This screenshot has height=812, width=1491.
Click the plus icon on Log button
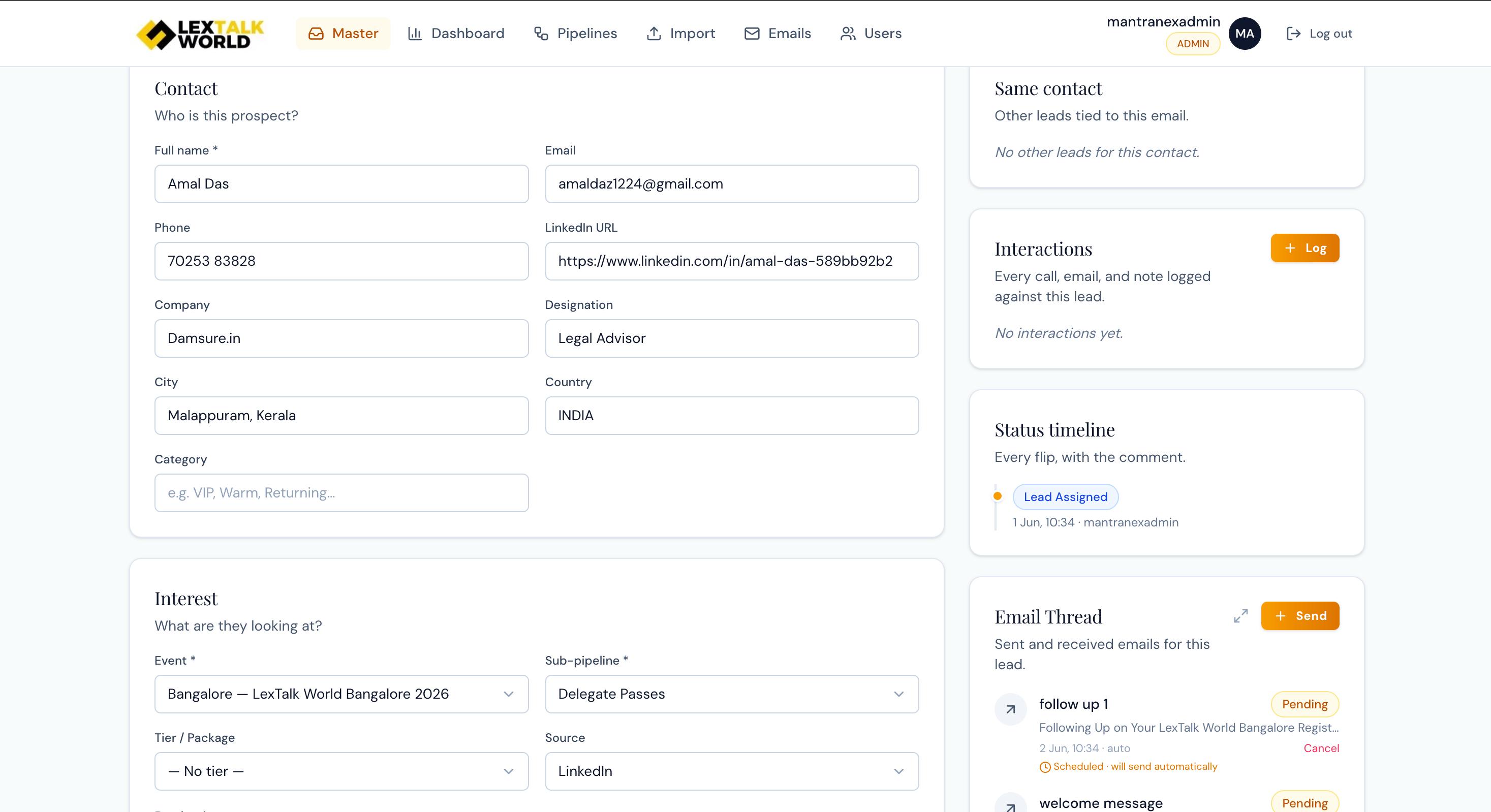1290,248
